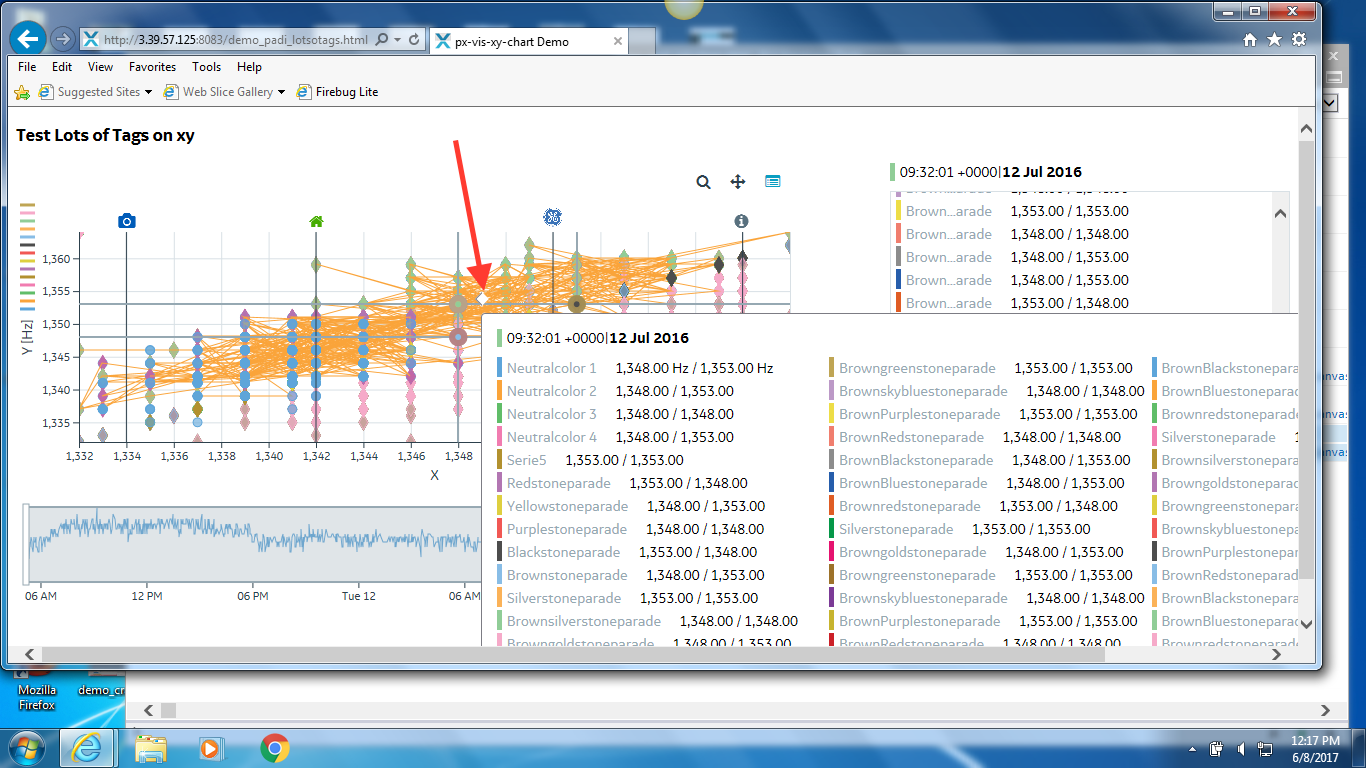Open the browser Tools gear icon
Viewport: 1366px width, 768px height.
pos(1298,40)
